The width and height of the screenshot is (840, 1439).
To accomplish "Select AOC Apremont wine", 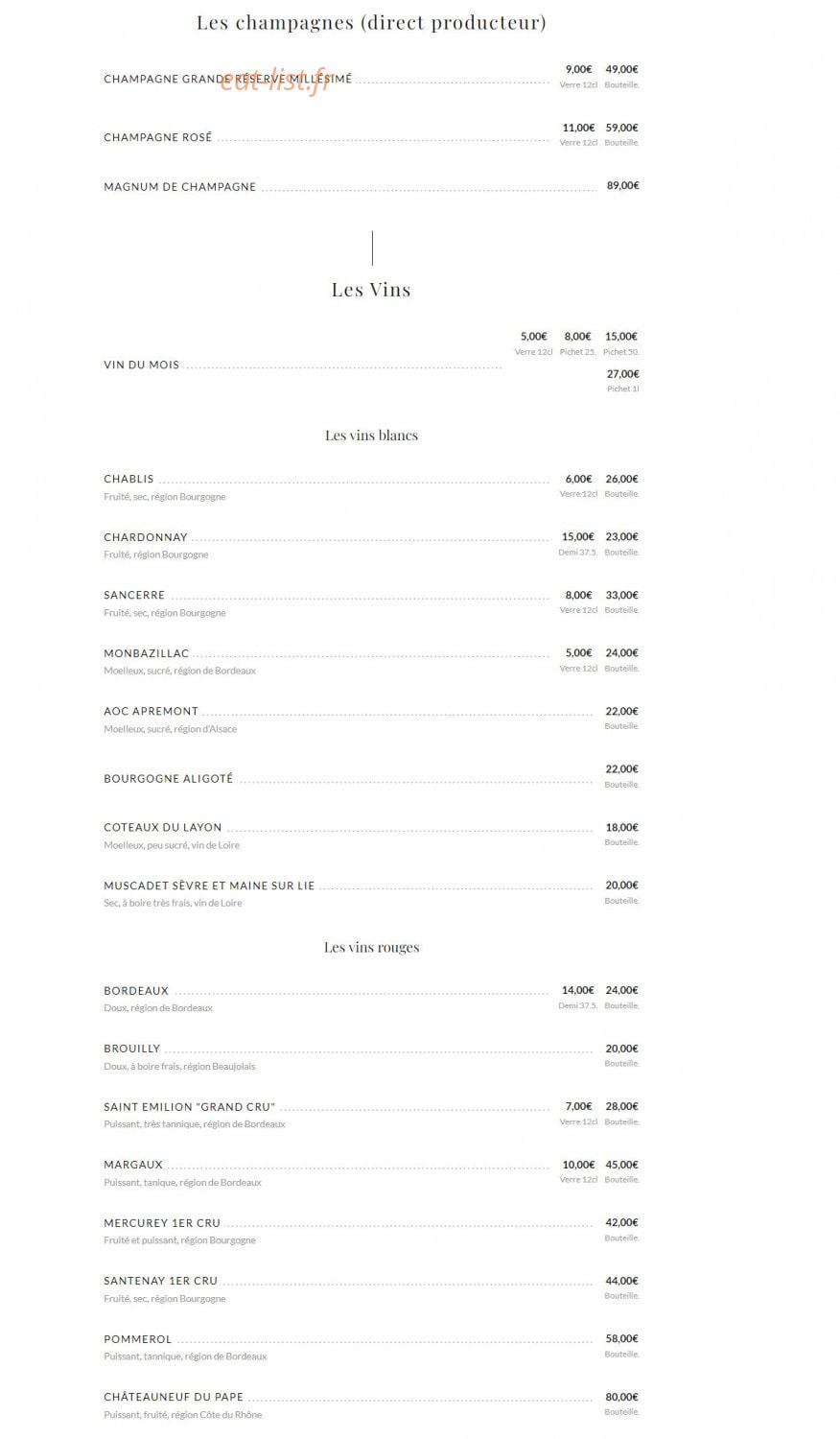I will [x=152, y=712].
